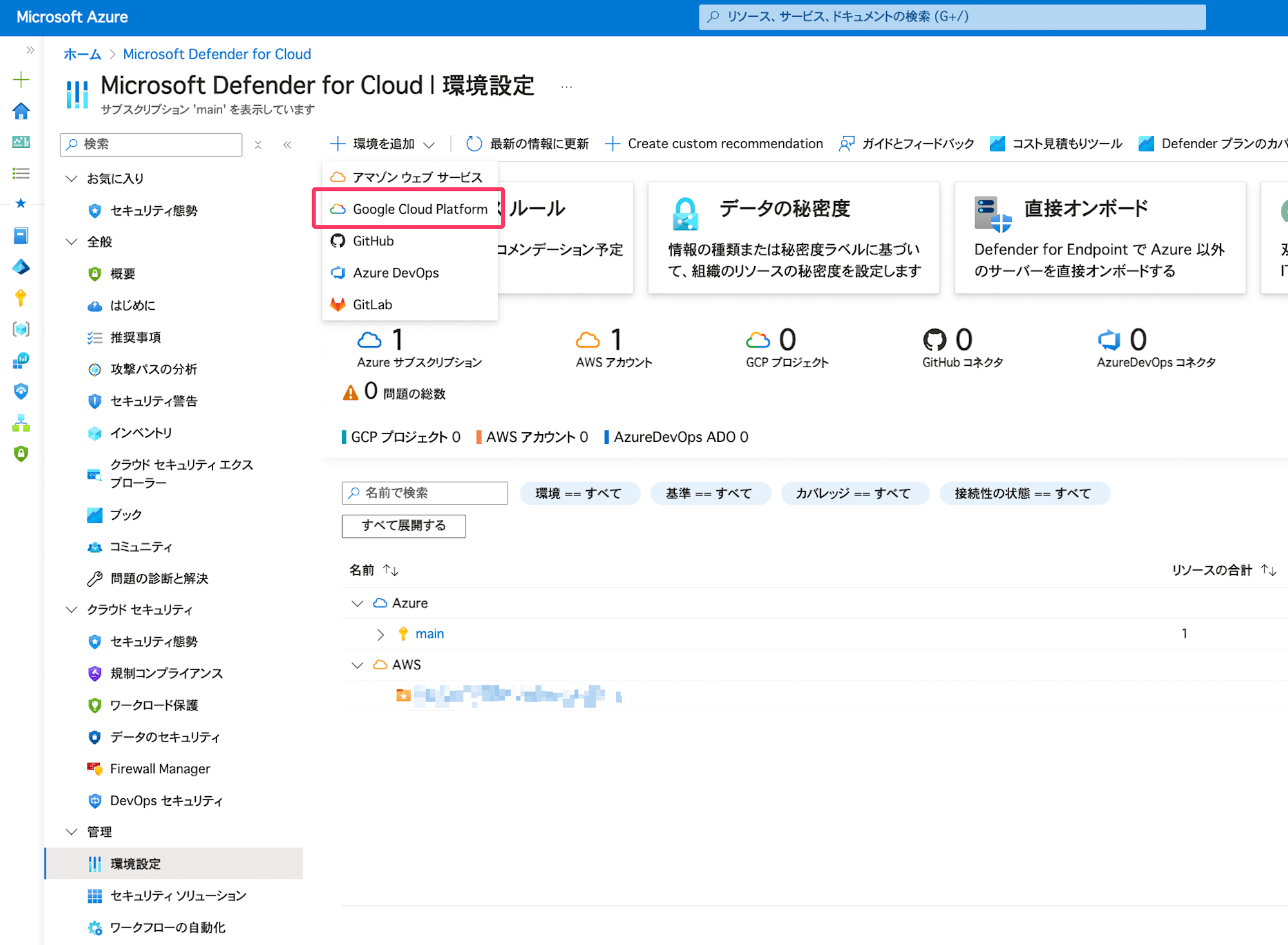Screen dimensions: 1288x945
Task: Select GitHub from the environment menu
Action: point(410,241)
